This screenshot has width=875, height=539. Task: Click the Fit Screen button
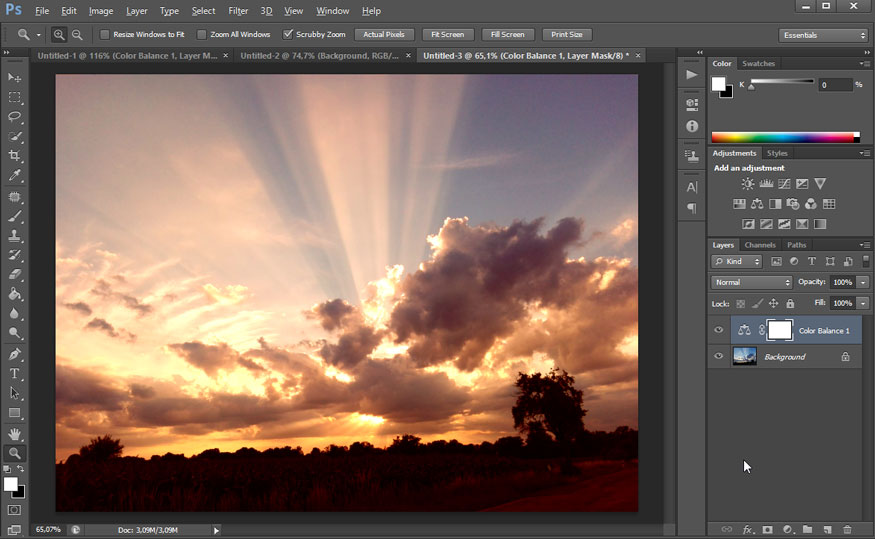coord(447,35)
